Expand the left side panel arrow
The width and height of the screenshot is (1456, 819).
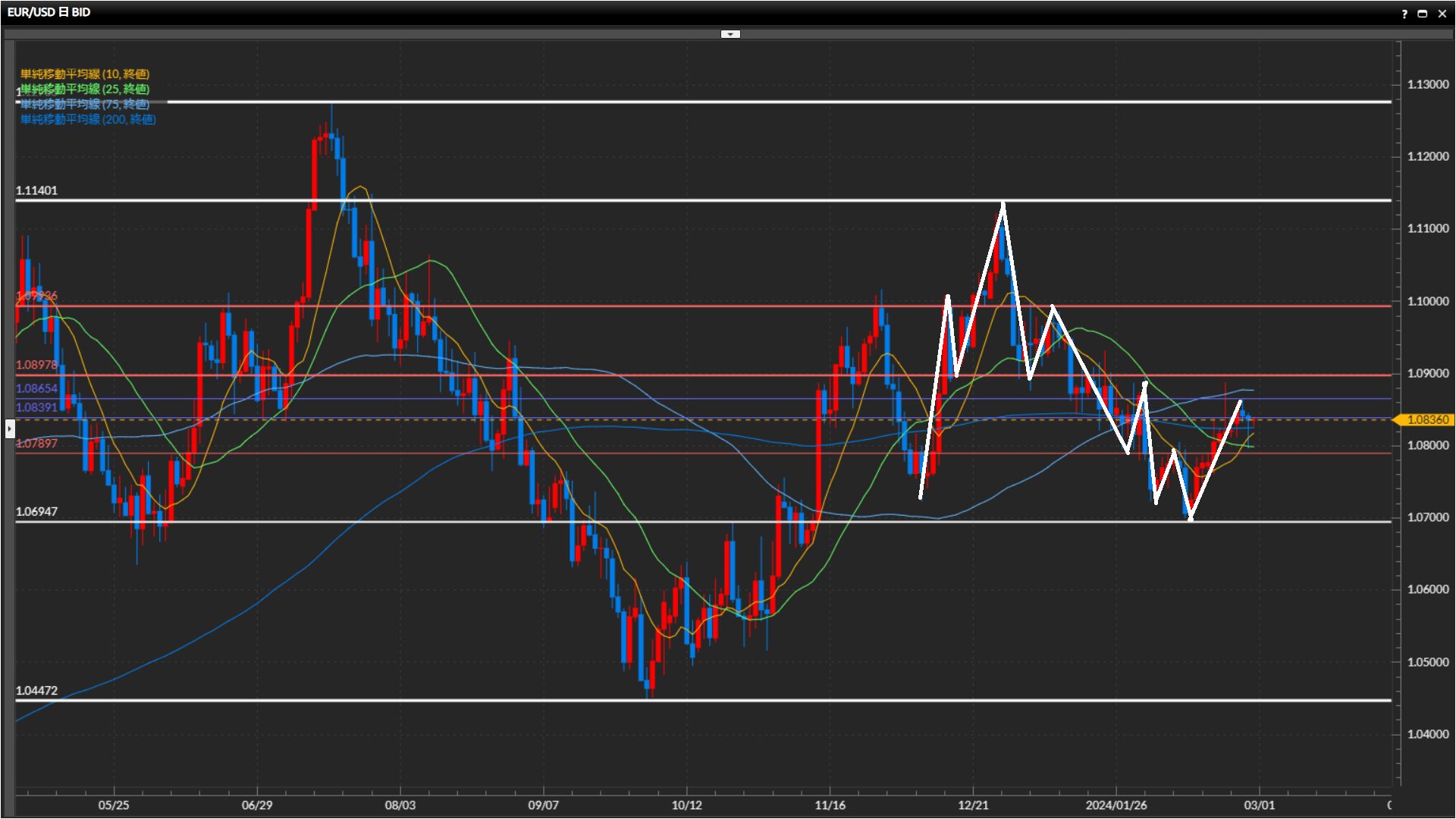coord(9,428)
